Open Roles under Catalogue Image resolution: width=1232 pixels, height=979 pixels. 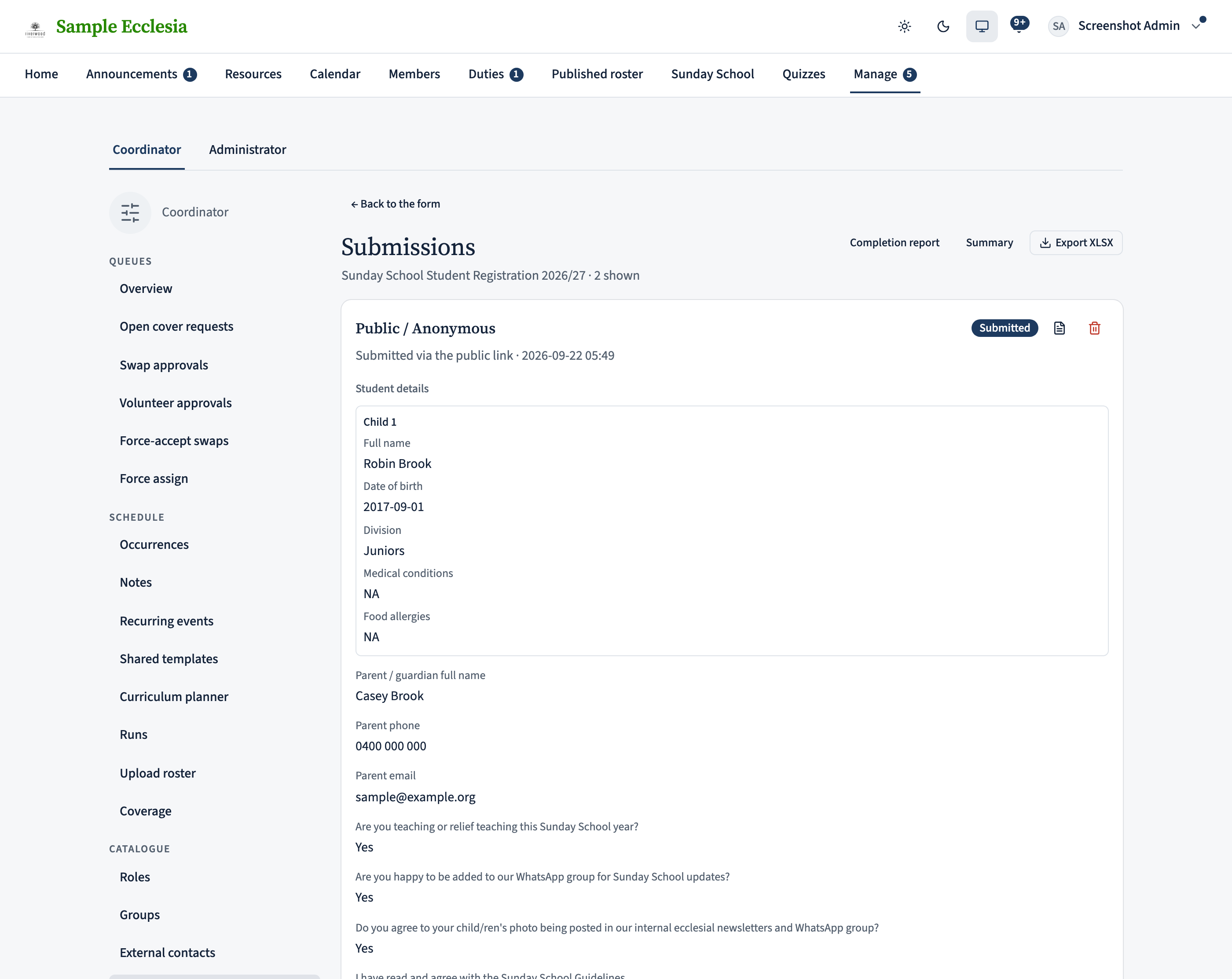134,877
